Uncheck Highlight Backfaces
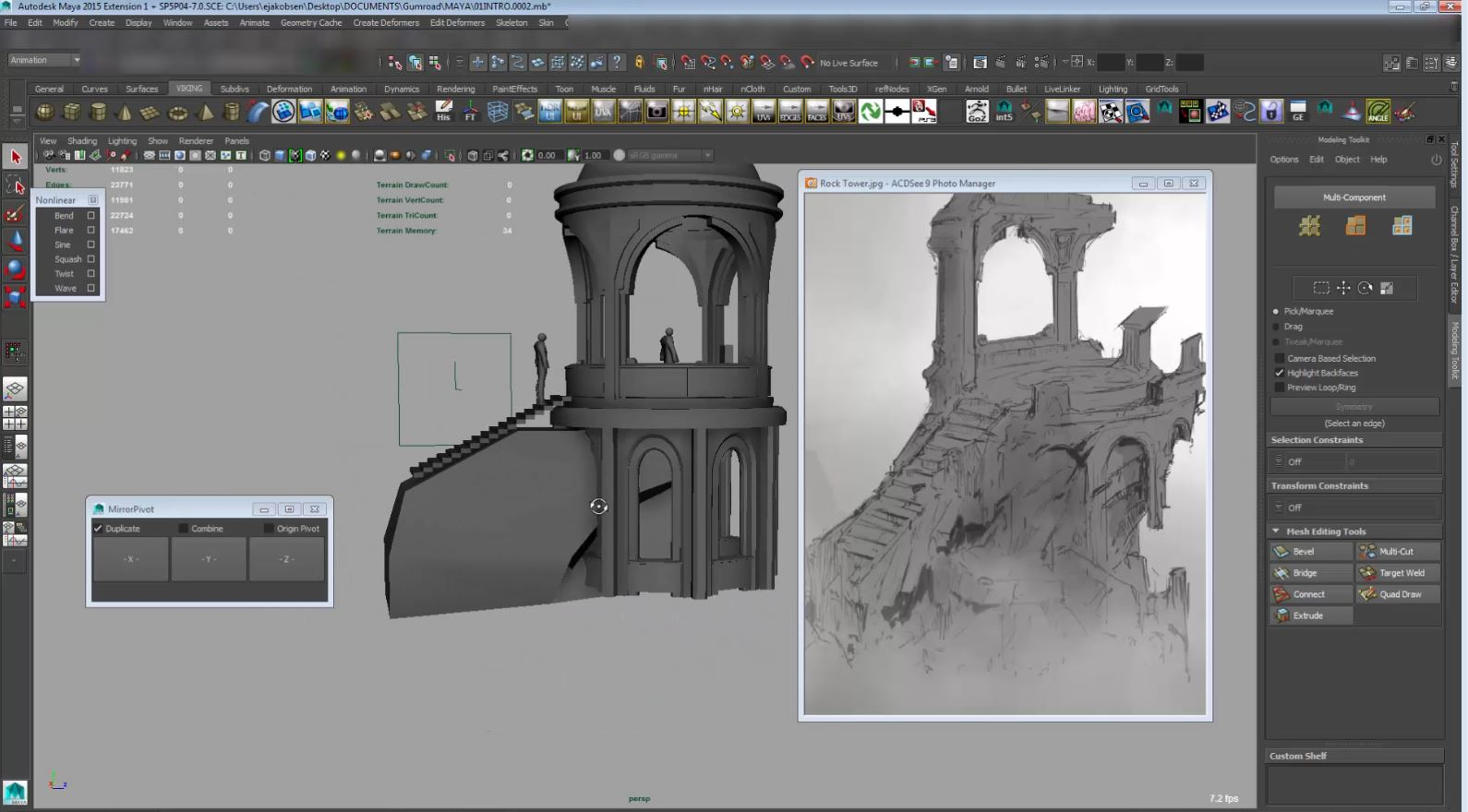The image size is (1468, 812). click(x=1280, y=373)
